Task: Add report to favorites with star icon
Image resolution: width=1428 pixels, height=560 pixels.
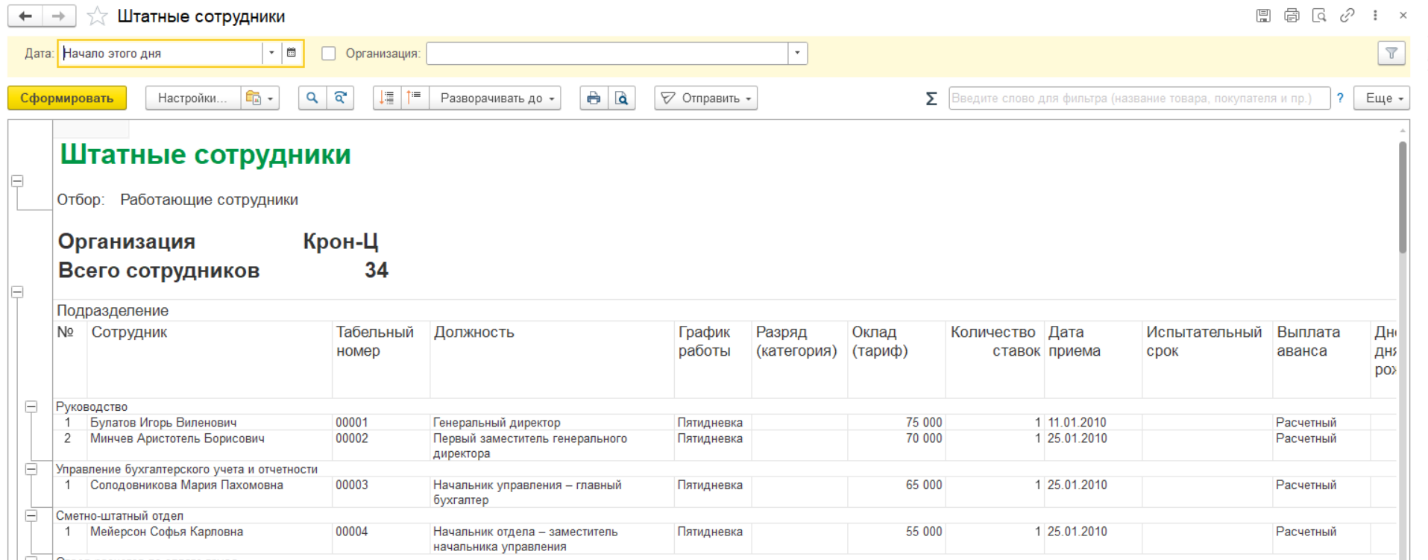Action: [97, 16]
